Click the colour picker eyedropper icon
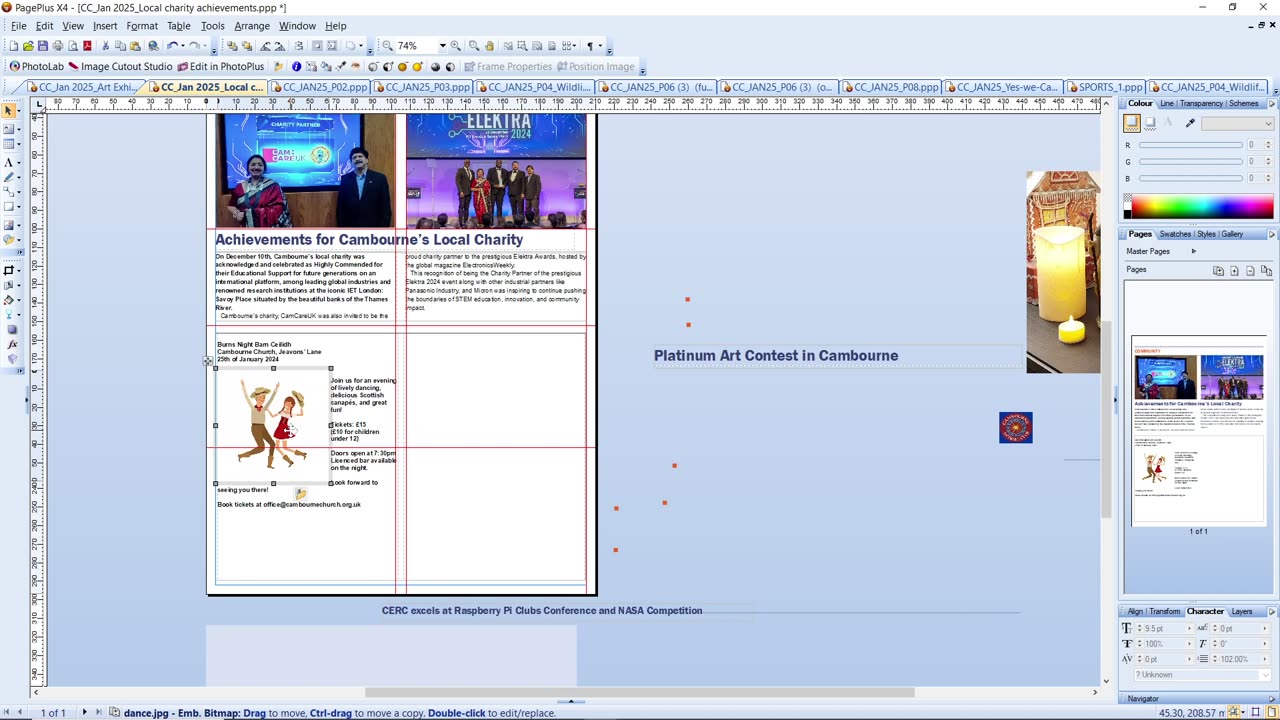Viewport: 1280px width, 720px height. pyautogui.click(x=1190, y=123)
